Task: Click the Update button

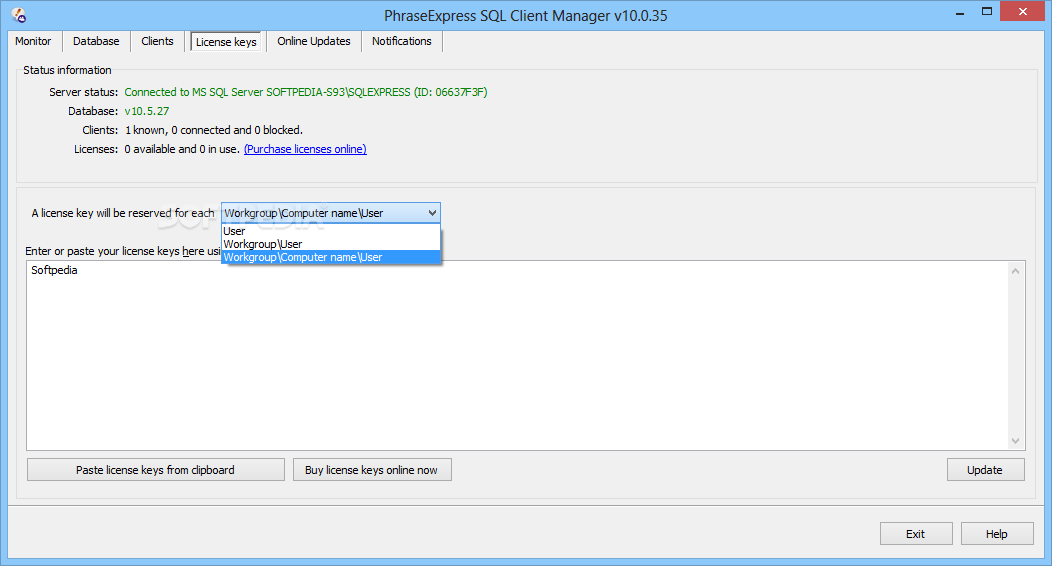Action: (986, 470)
